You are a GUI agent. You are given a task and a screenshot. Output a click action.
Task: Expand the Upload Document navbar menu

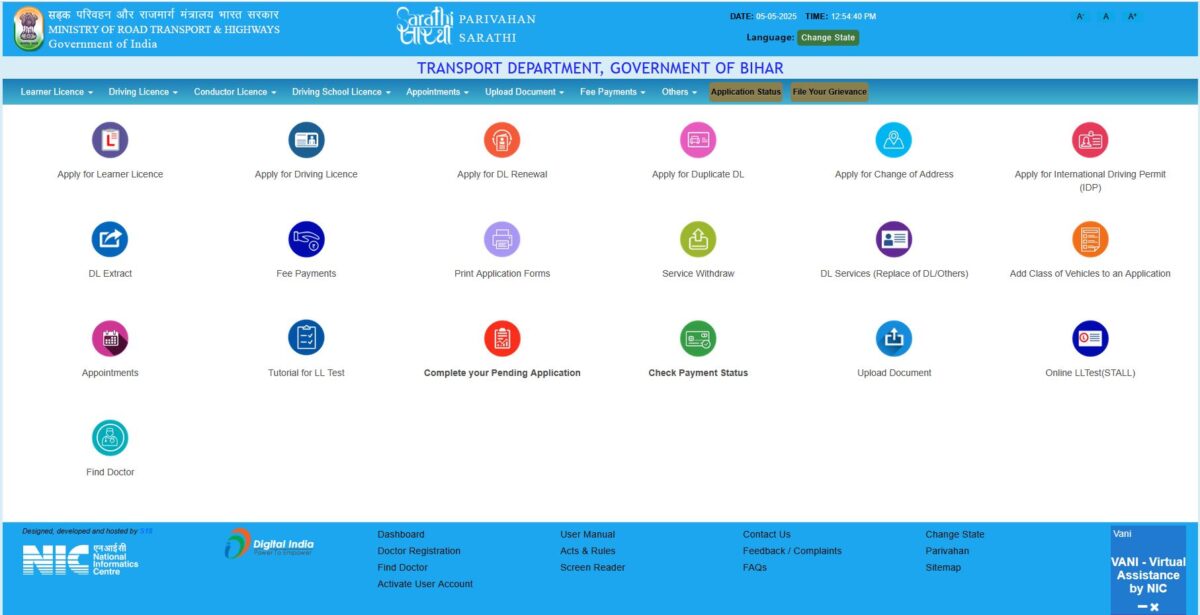(x=525, y=92)
